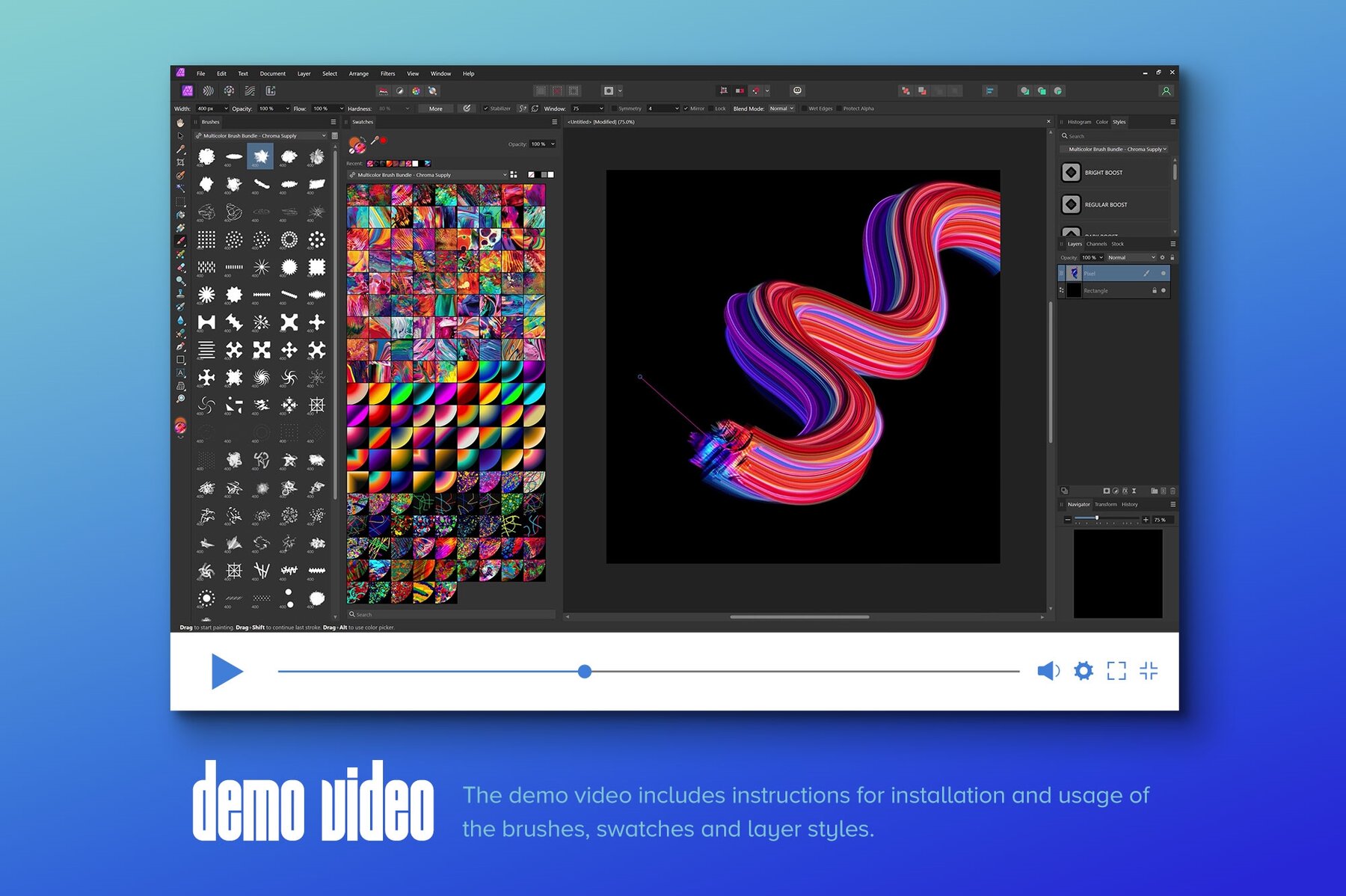1346x896 pixels.
Task: Select the Paint Brush tool
Action: click(x=180, y=239)
